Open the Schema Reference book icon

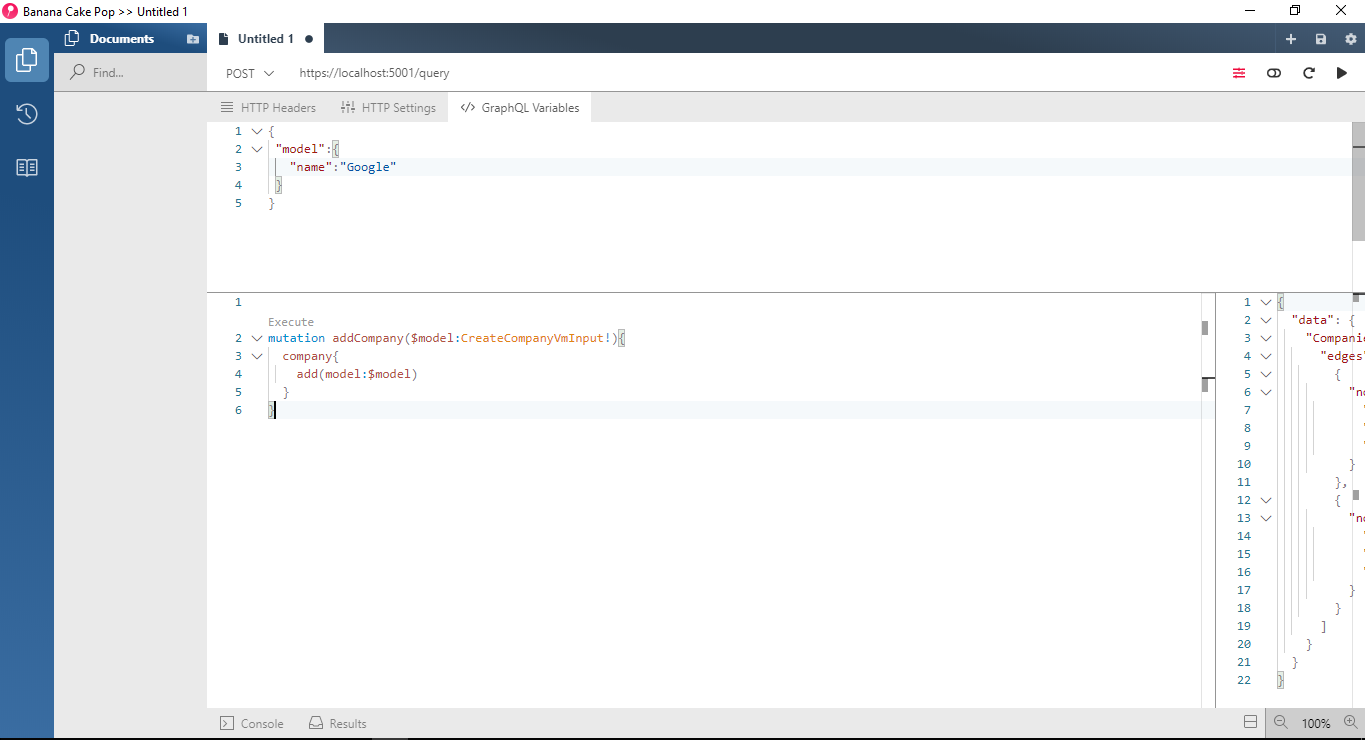[x=26, y=166]
